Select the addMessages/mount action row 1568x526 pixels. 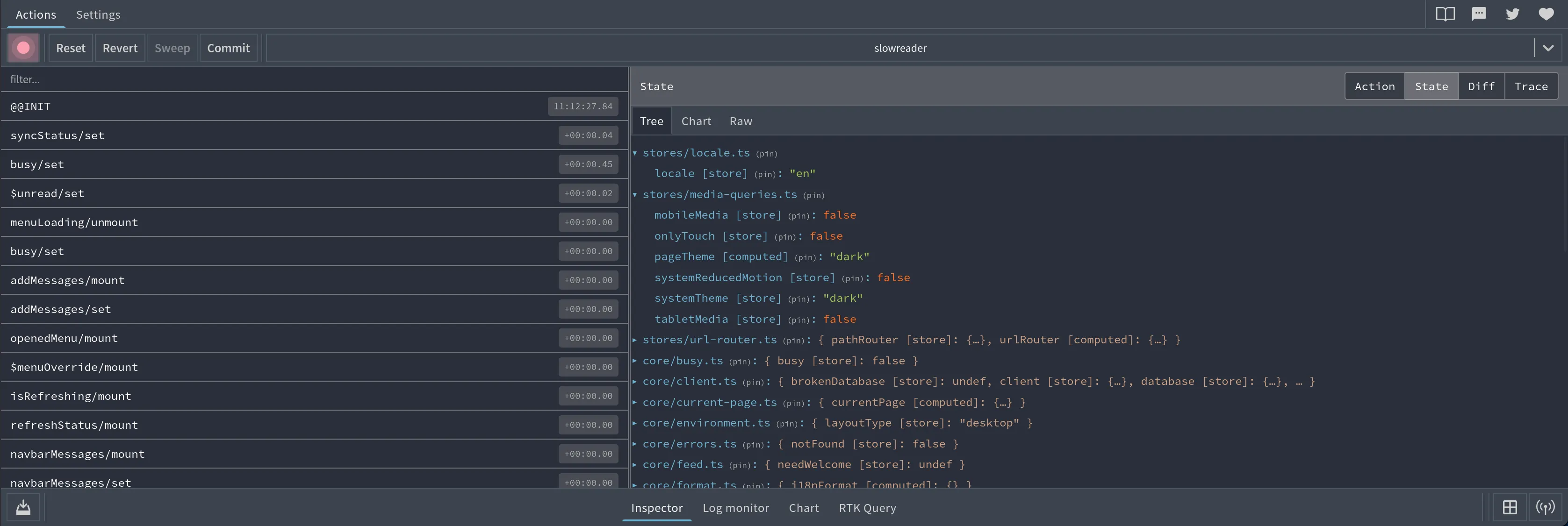coord(314,280)
